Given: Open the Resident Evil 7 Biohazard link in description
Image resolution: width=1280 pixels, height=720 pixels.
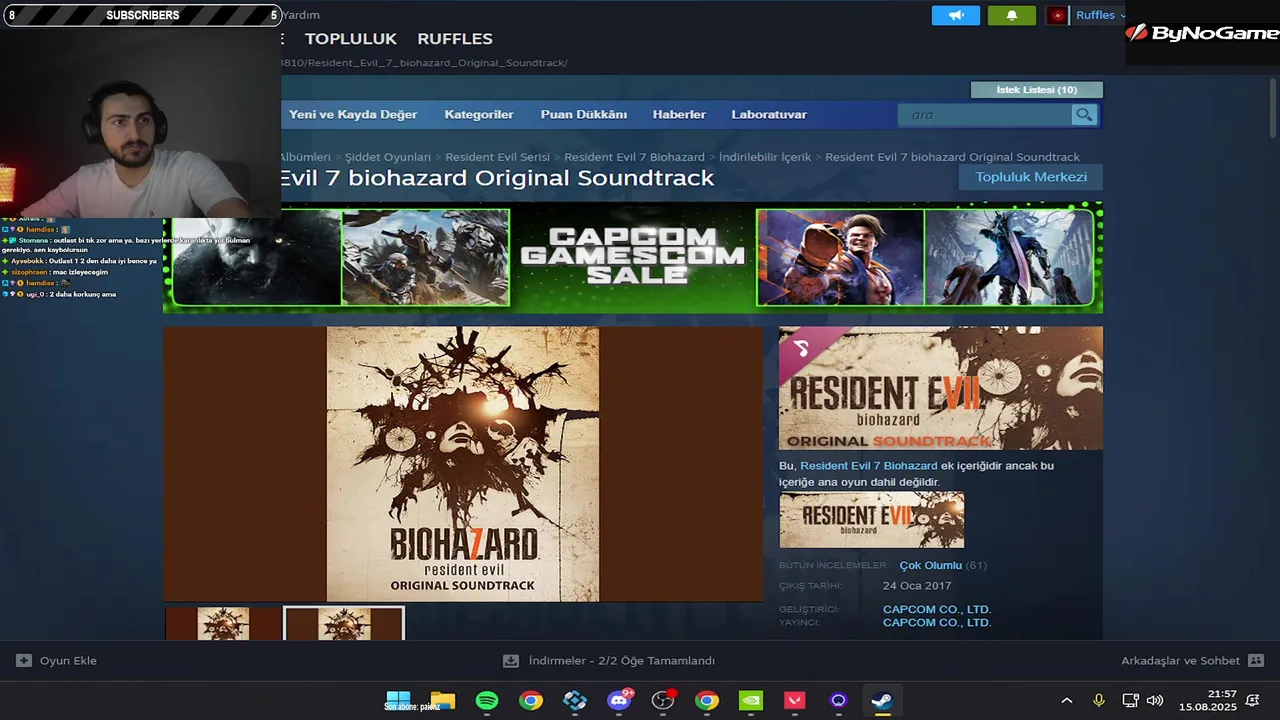Looking at the screenshot, I should [x=869, y=466].
